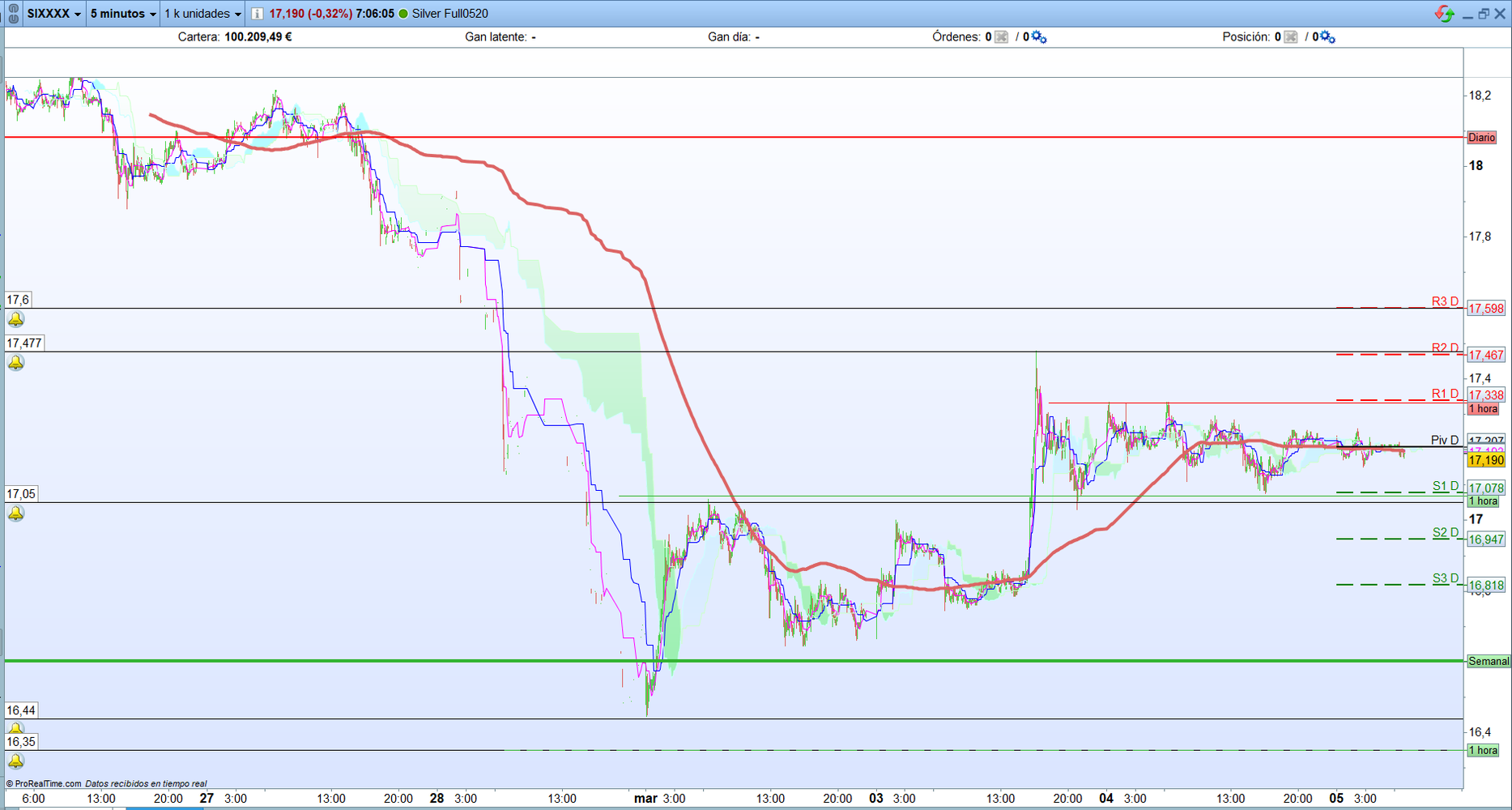Image resolution: width=1512 pixels, height=810 pixels.
Task: Click the S2 D pivot label
Action: click(x=1446, y=532)
